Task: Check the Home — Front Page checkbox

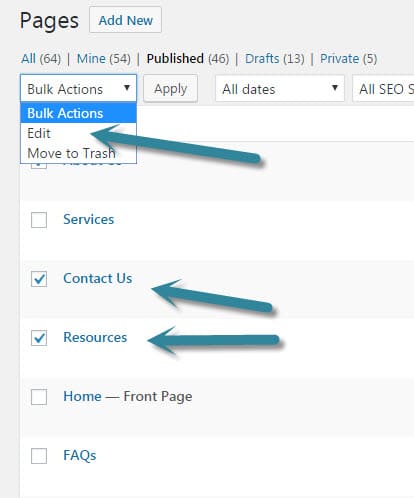Action: click(39, 397)
